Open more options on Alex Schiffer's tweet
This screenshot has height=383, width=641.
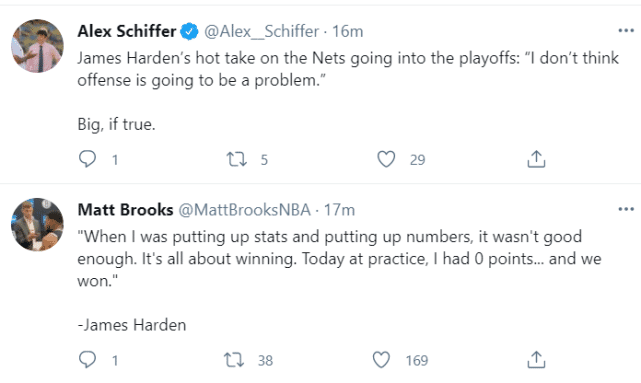pyautogui.click(x=626, y=31)
